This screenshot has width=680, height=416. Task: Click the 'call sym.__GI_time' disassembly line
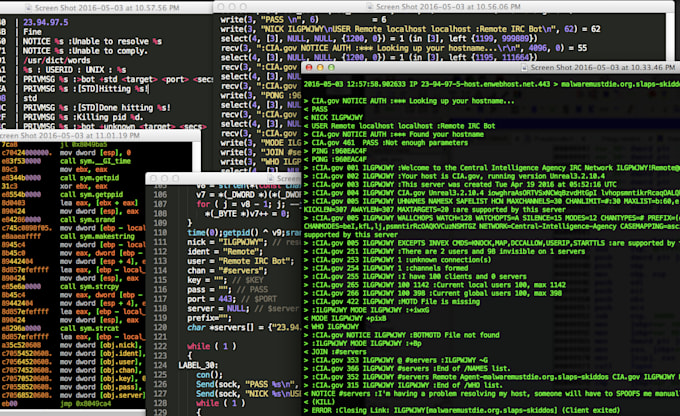tap(95, 161)
